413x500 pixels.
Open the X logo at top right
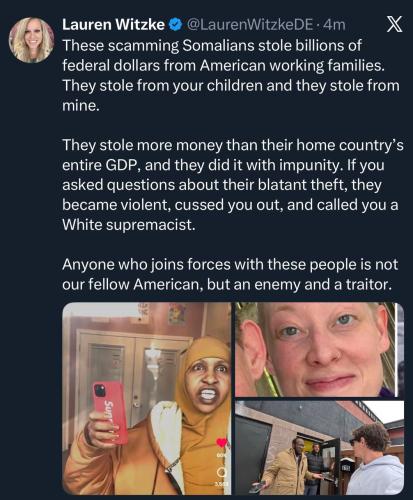[394, 24]
